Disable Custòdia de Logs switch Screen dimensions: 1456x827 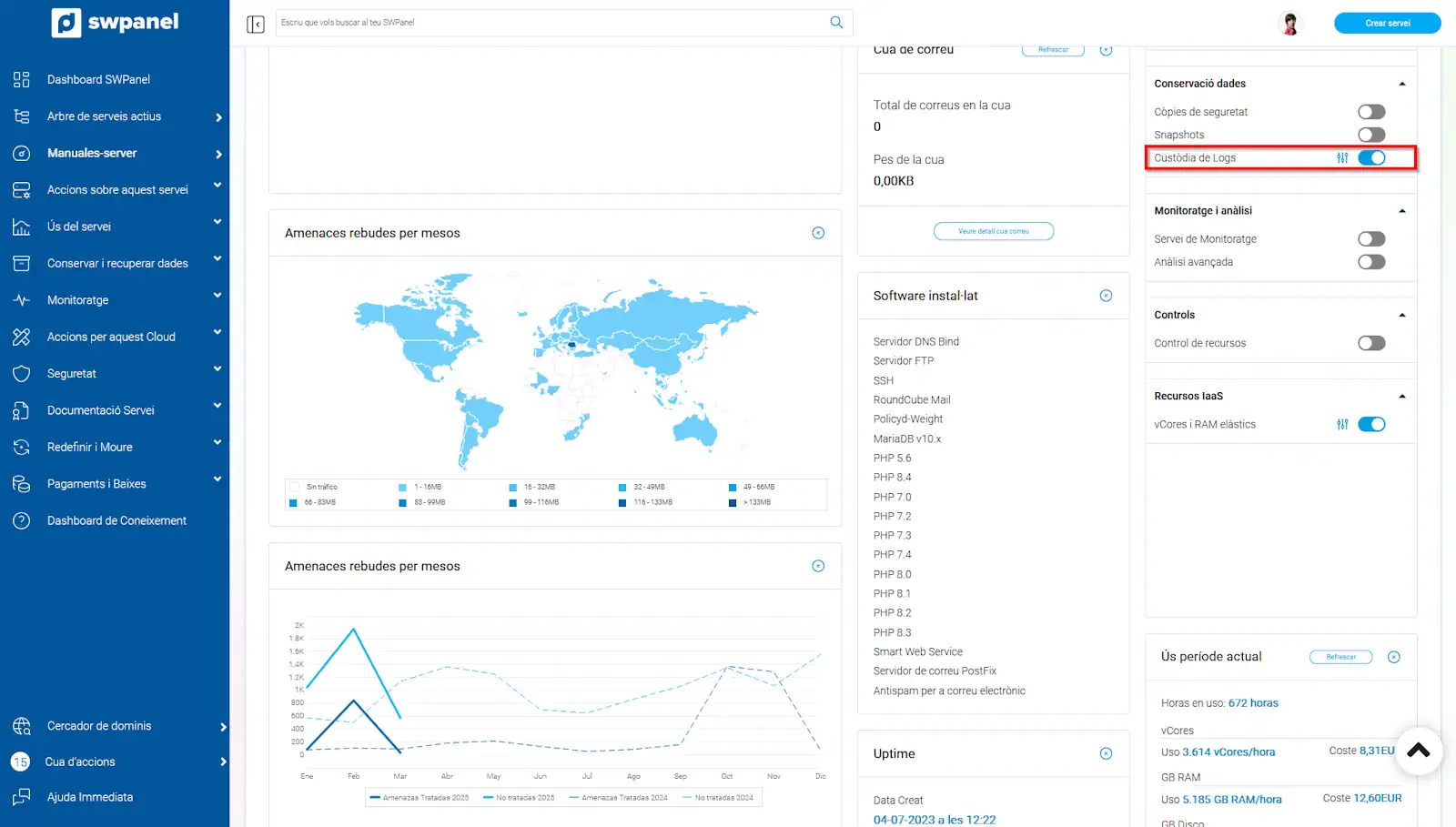coord(1371,157)
